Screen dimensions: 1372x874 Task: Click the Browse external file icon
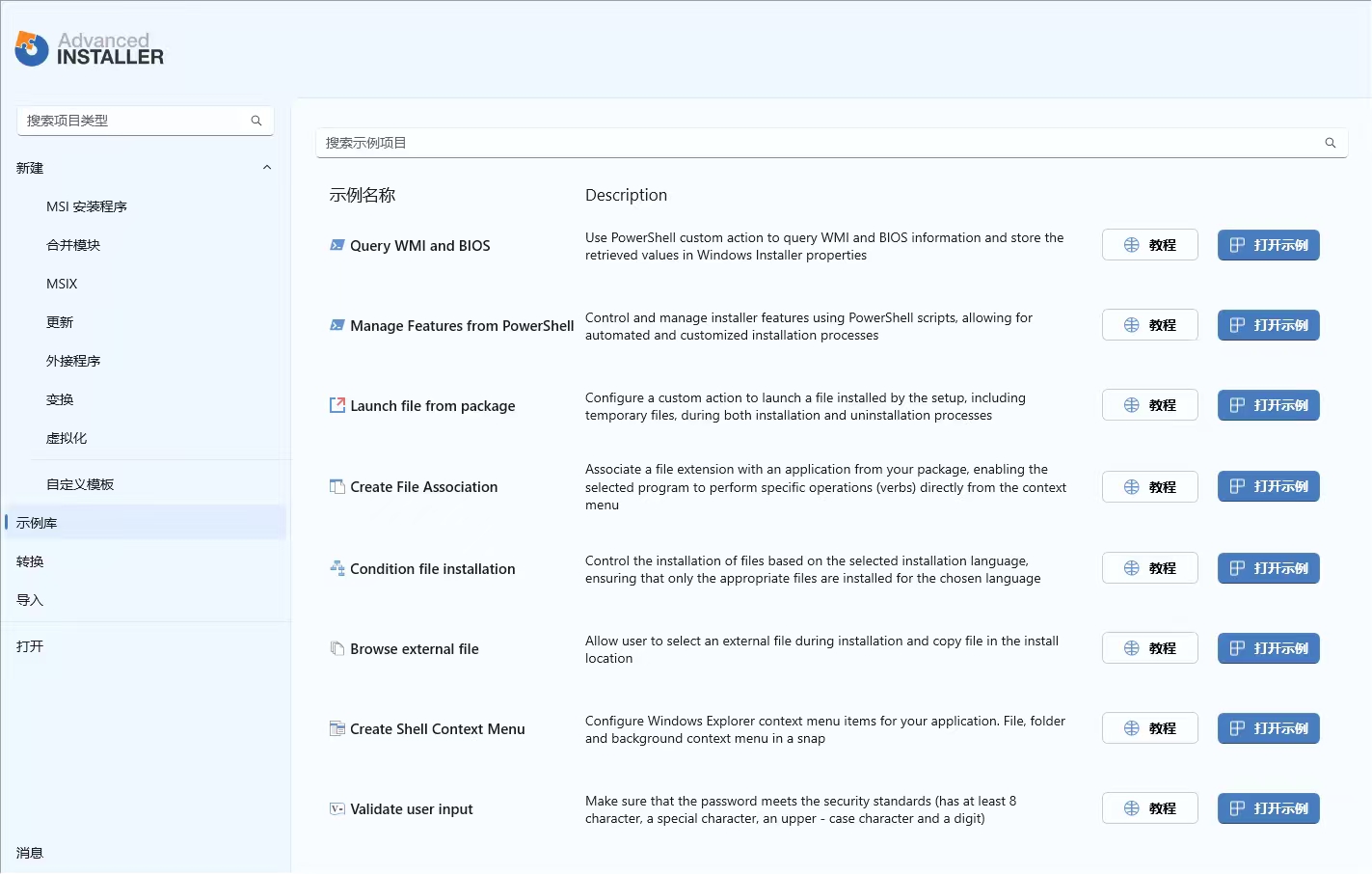pyautogui.click(x=337, y=648)
